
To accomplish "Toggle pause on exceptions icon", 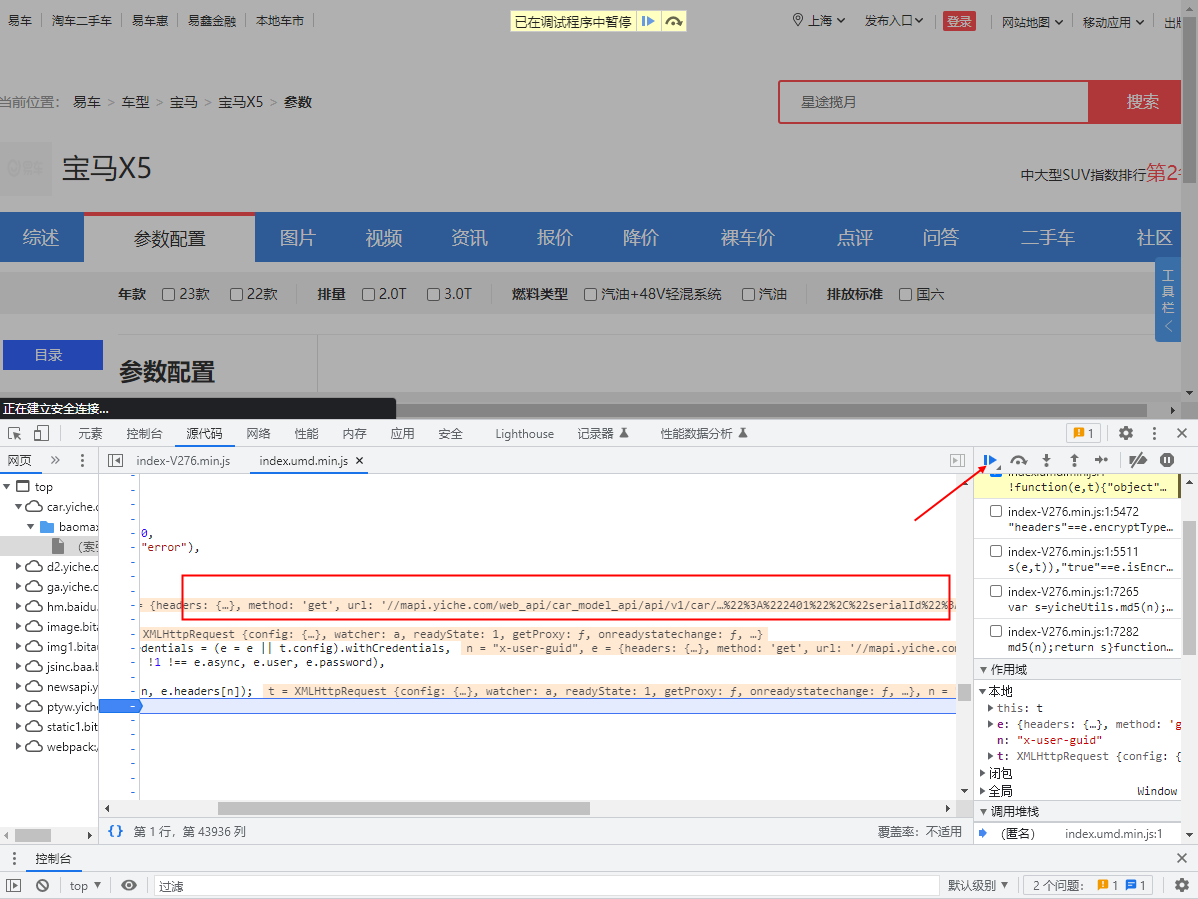I will coord(1167,460).
